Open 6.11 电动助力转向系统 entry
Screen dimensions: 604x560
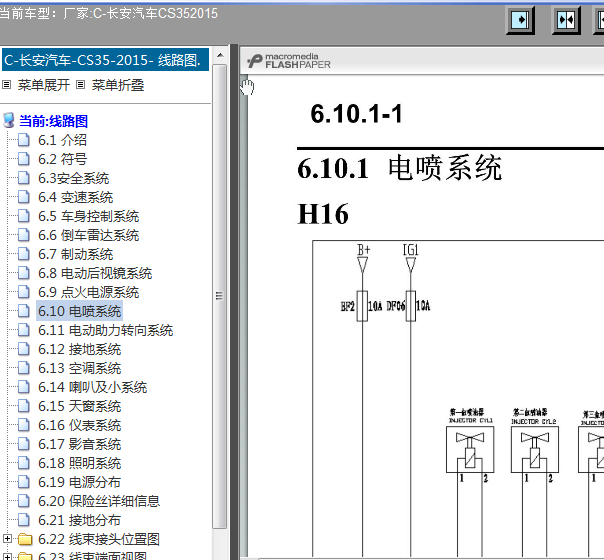(106, 330)
